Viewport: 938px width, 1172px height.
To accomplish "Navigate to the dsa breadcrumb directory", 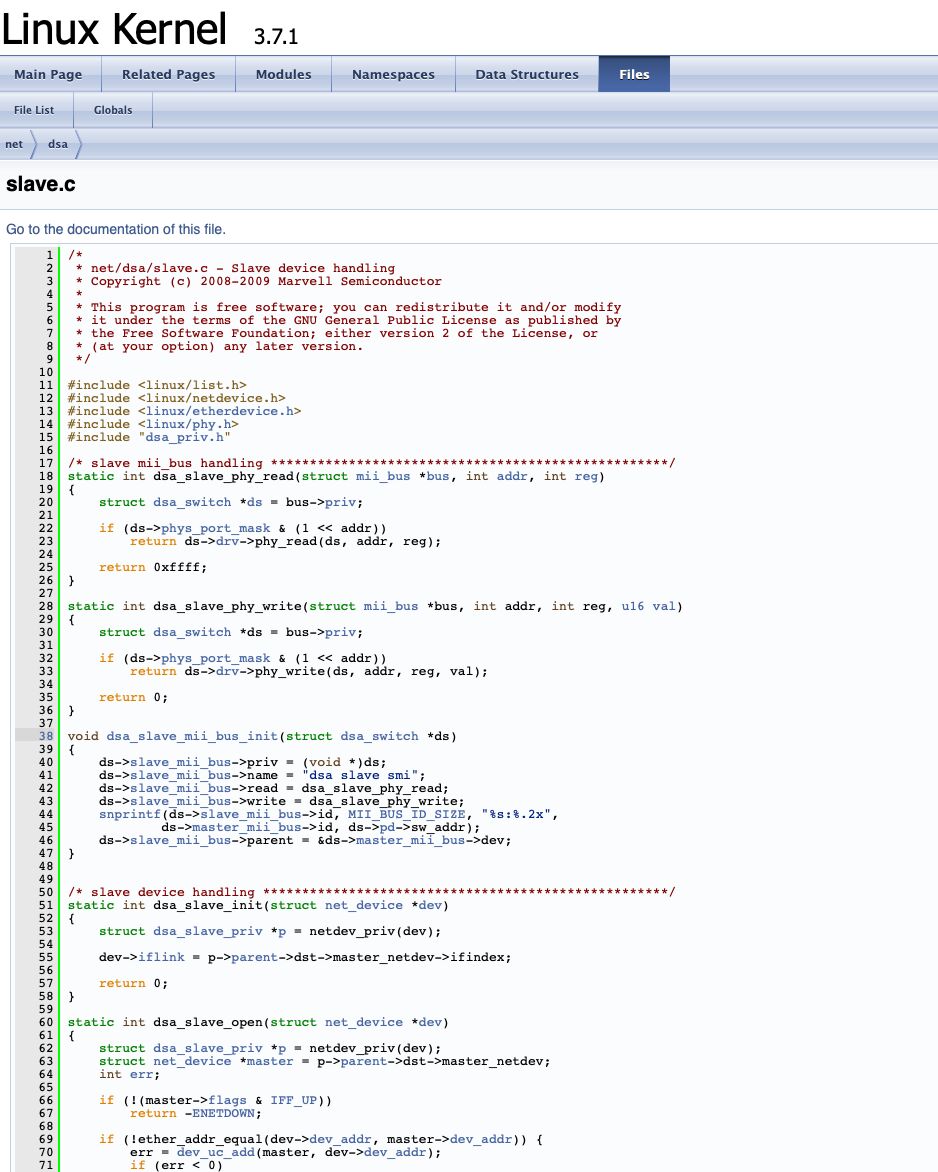I will pos(58,144).
